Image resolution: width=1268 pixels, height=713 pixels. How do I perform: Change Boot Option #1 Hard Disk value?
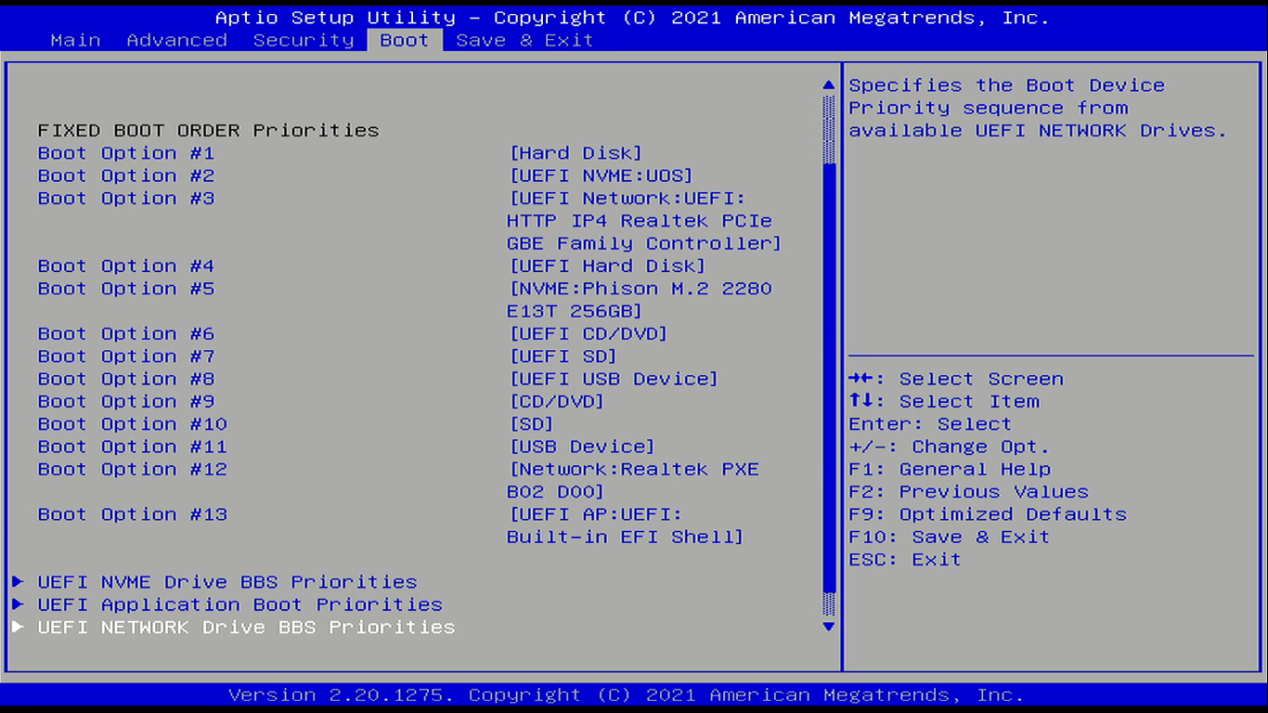(575, 153)
